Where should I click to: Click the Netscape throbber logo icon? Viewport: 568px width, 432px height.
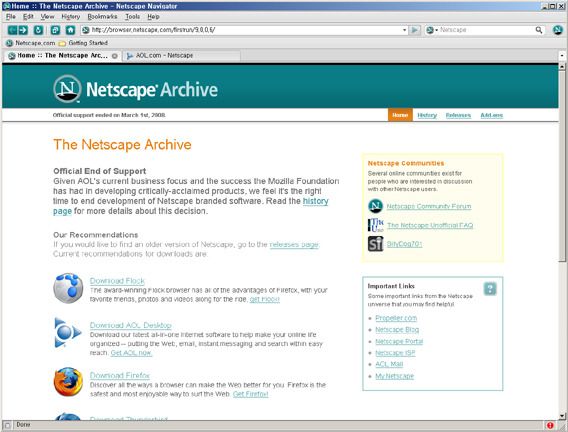558,30
